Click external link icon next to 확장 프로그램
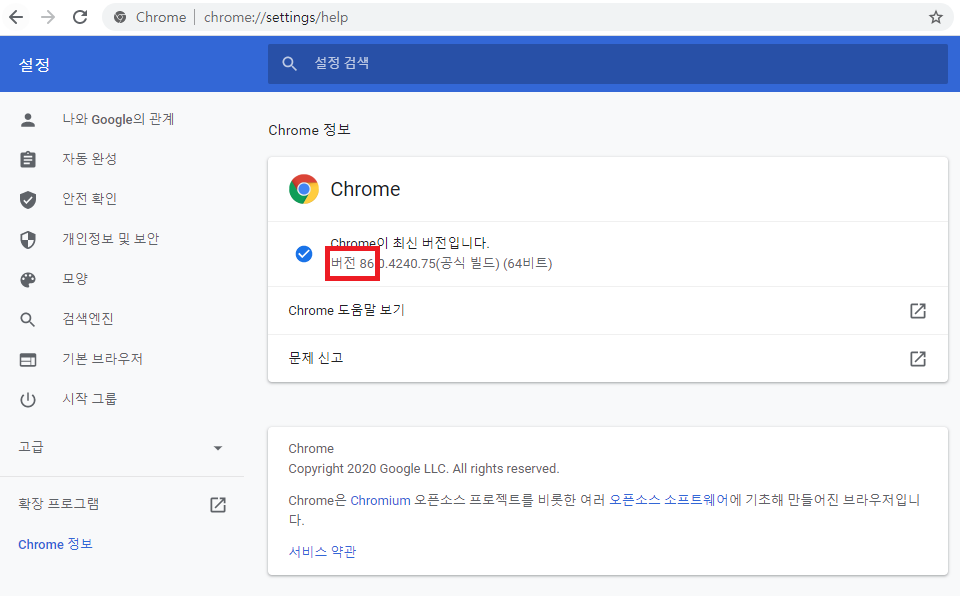The height and width of the screenshot is (596, 960). (218, 505)
